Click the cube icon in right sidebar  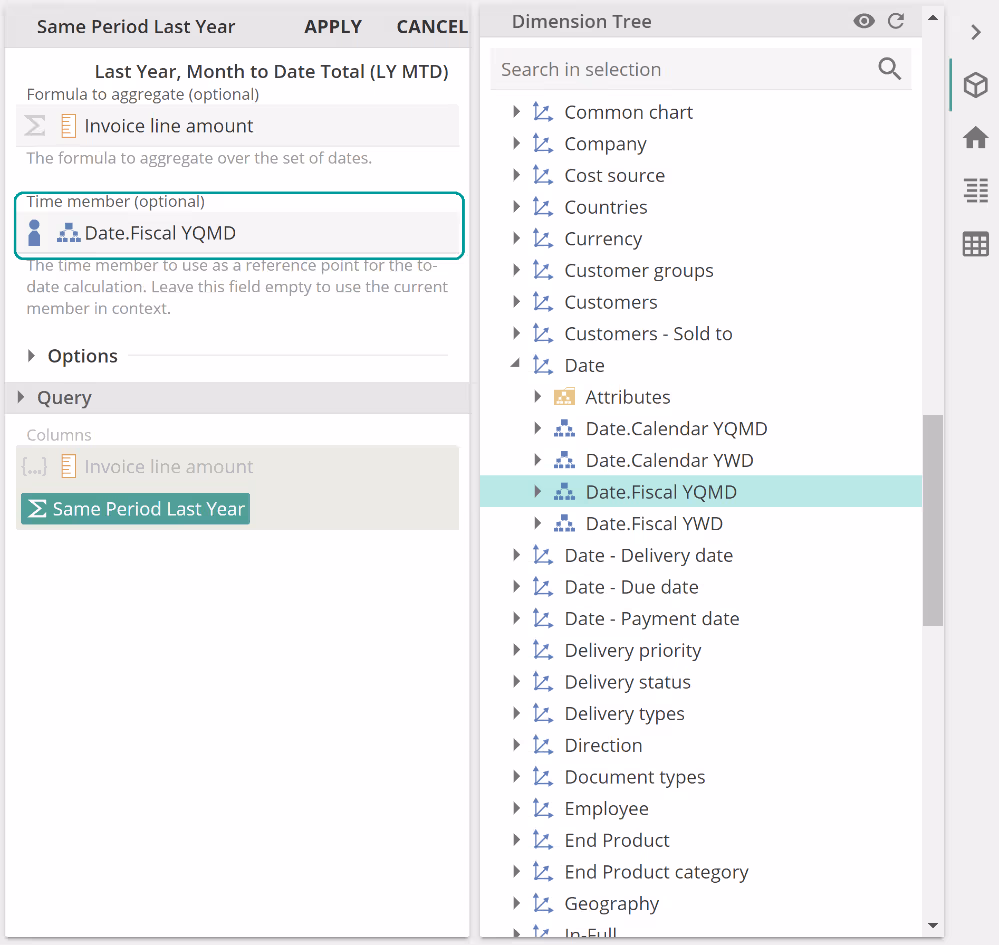pyautogui.click(x=975, y=86)
